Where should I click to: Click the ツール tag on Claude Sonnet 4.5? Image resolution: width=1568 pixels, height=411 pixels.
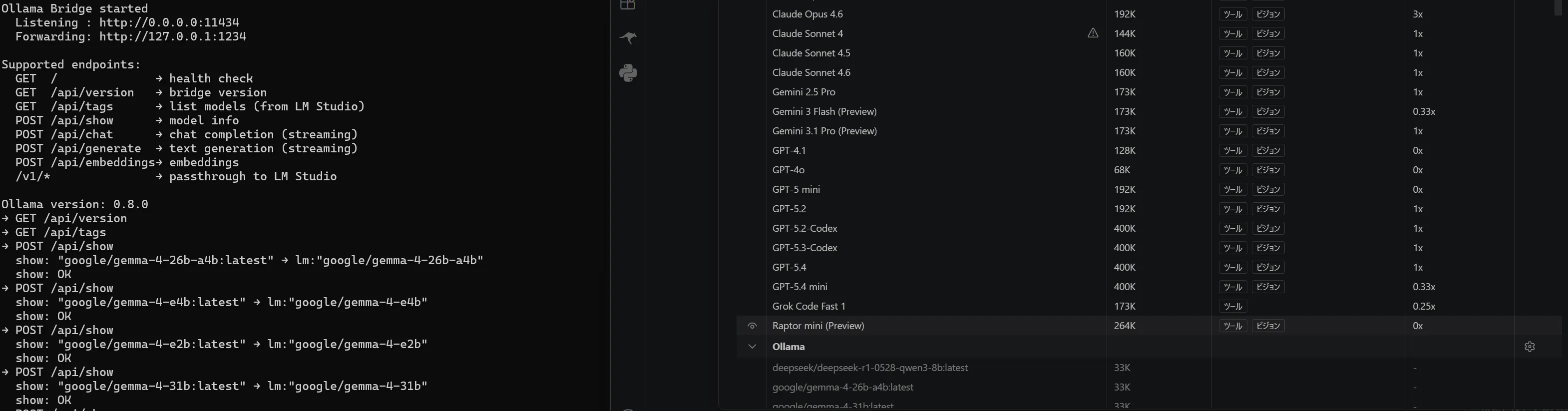[1232, 53]
